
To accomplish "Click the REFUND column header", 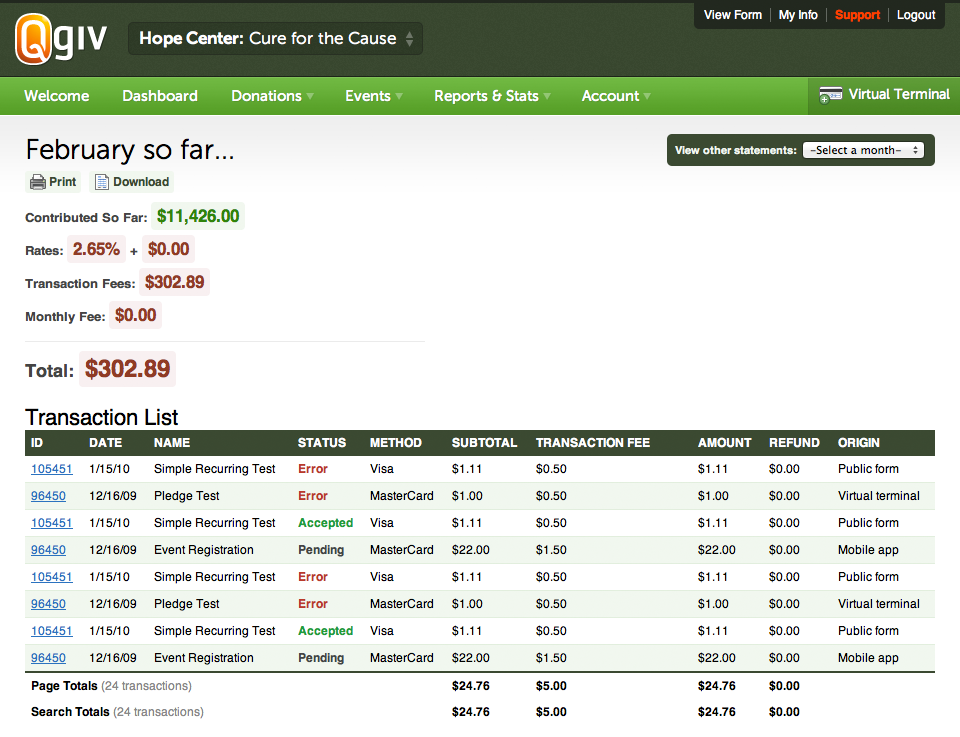I will [794, 443].
